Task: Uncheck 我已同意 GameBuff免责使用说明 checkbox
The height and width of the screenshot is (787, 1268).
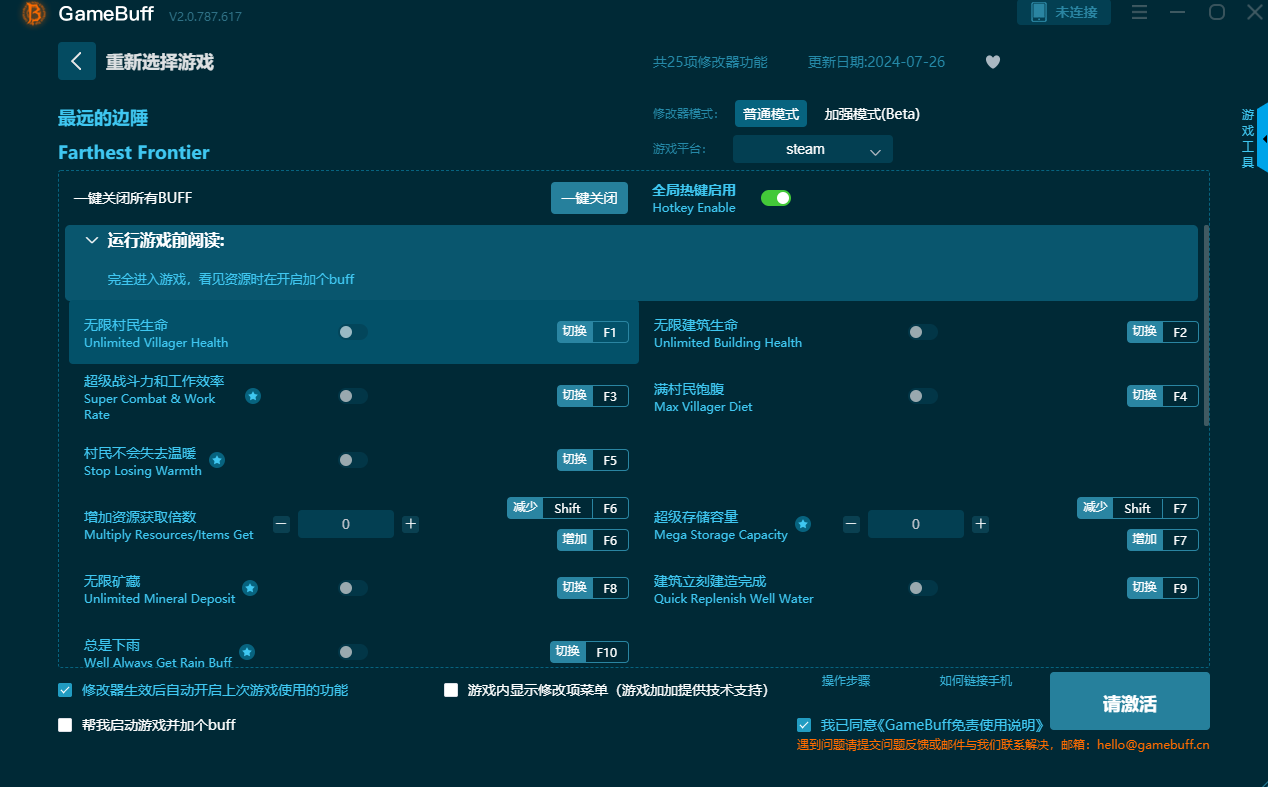Action: coord(804,725)
